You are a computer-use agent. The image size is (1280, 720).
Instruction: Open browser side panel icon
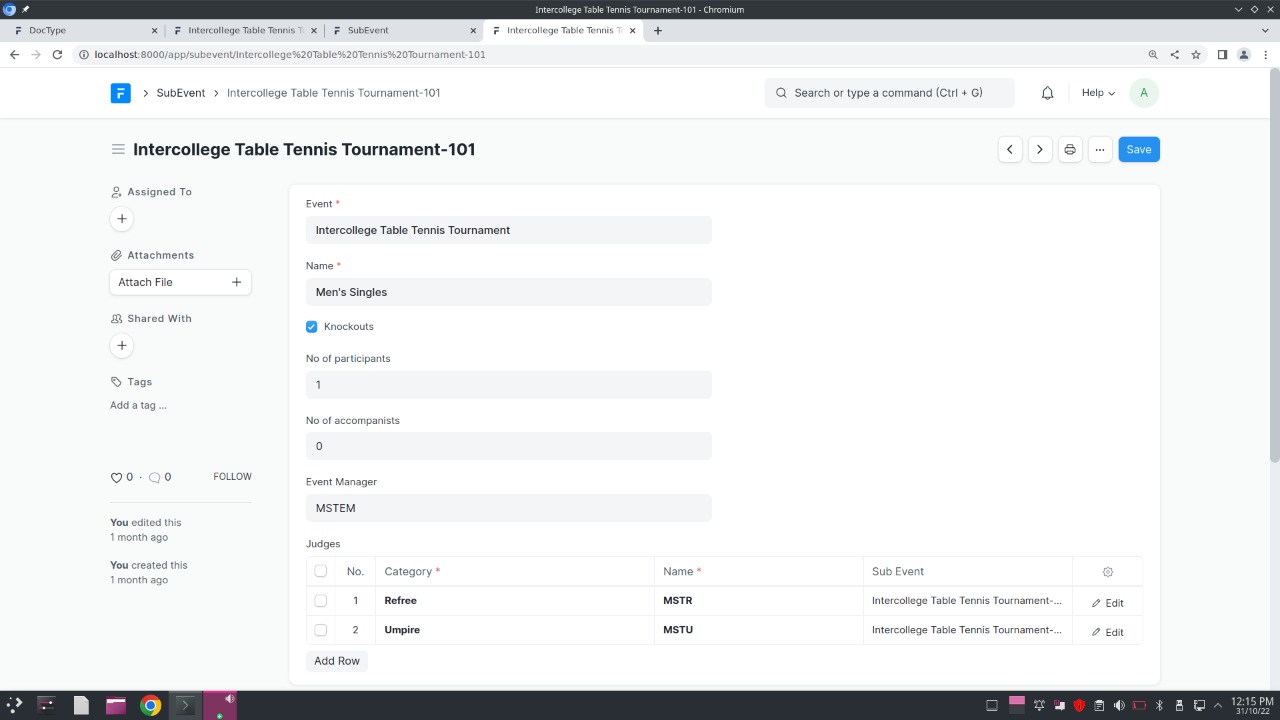click(1222, 55)
